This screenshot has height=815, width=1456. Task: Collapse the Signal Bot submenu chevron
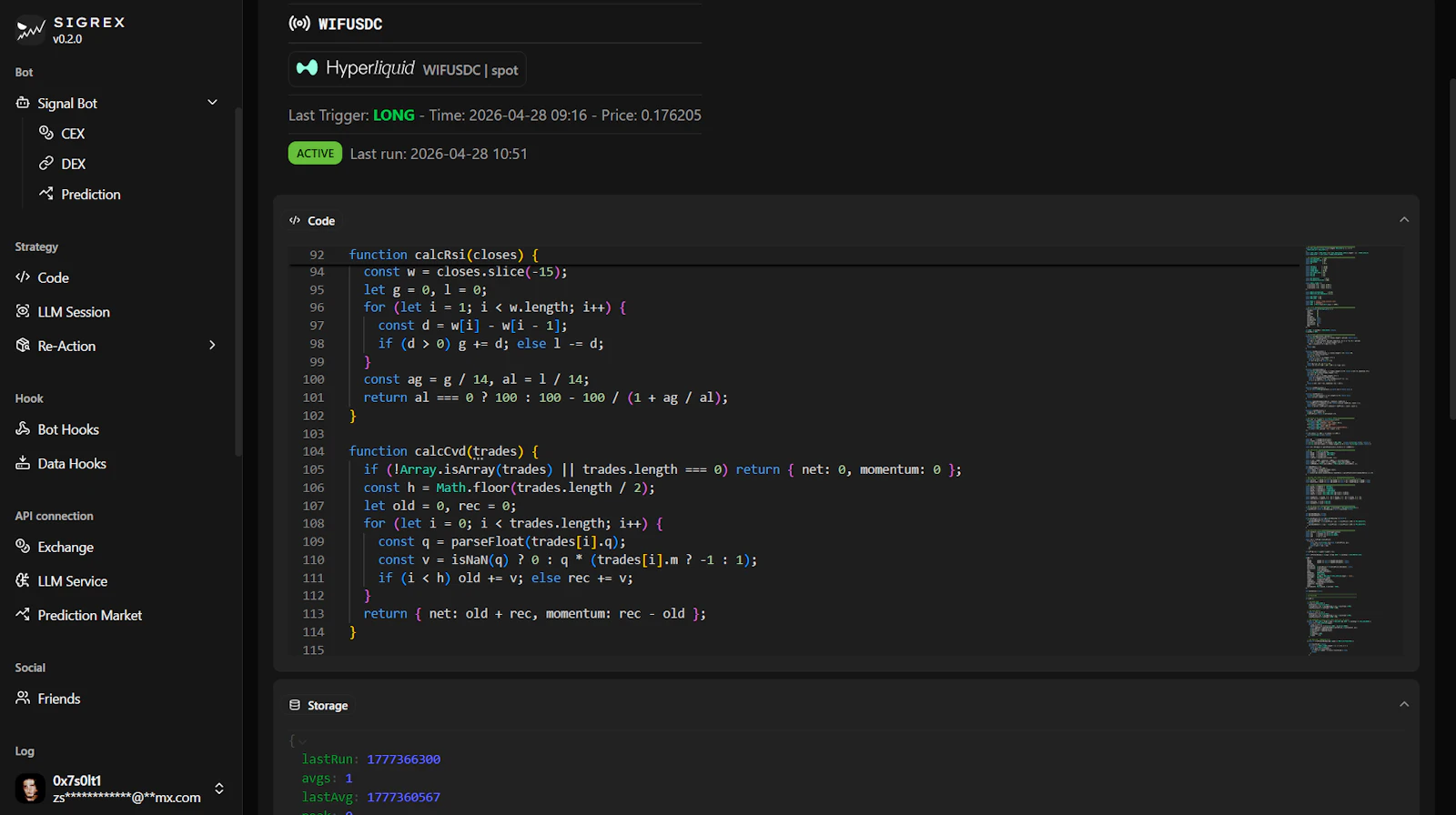click(x=212, y=102)
